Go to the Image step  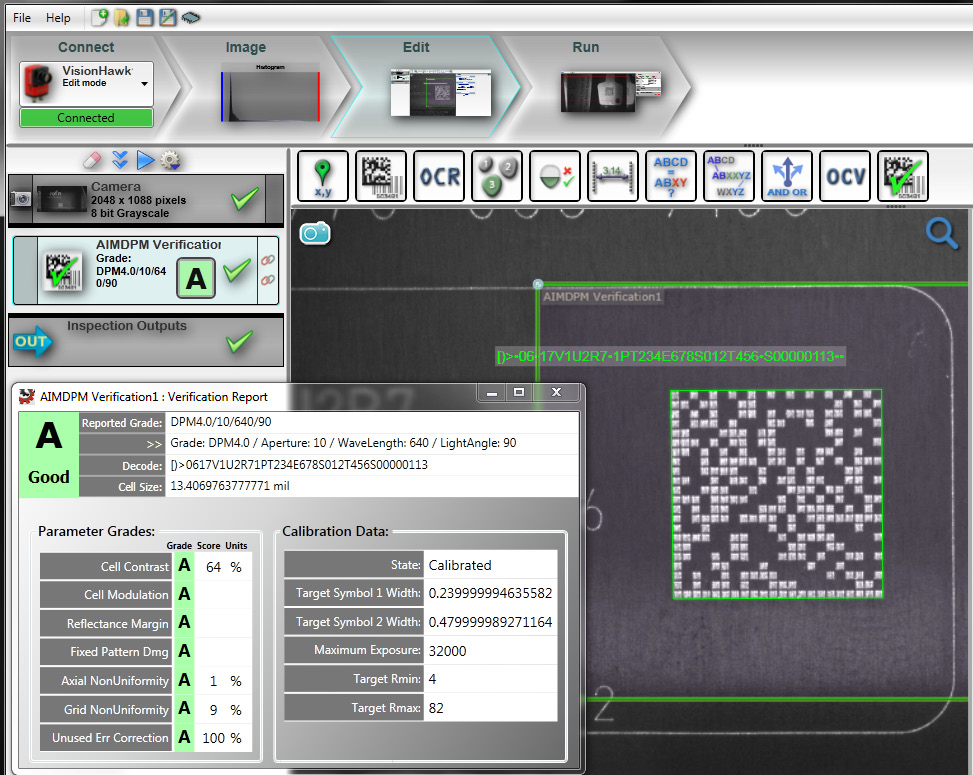(x=246, y=47)
